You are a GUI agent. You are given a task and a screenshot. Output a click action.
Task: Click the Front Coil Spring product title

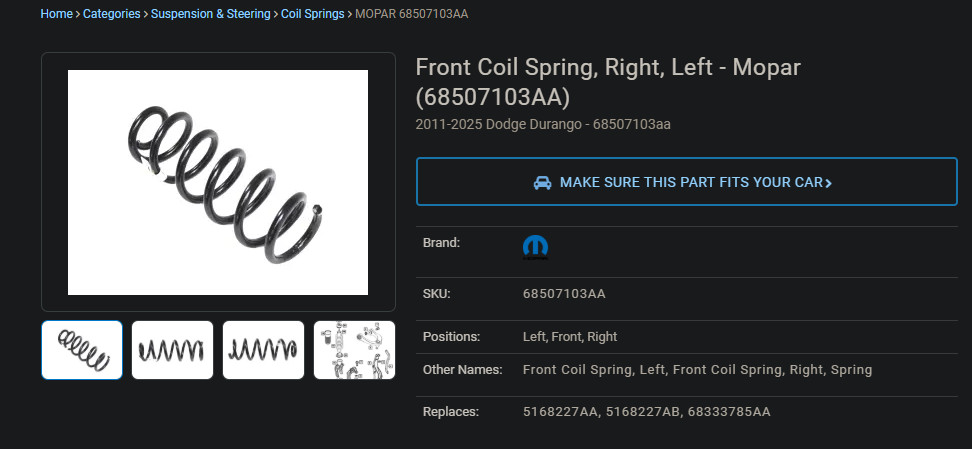click(608, 82)
